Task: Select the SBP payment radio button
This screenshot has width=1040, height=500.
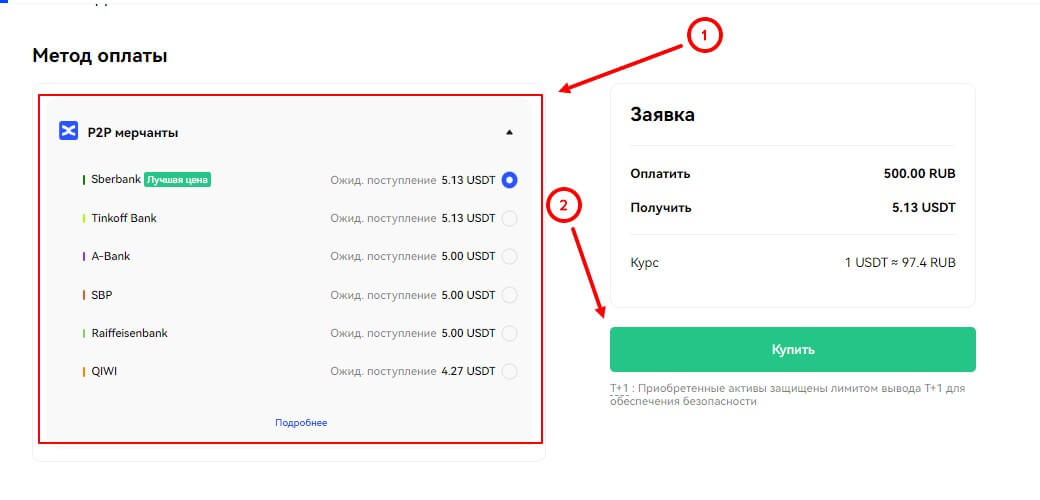Action: pyautogui.click(x=509, y=295)
